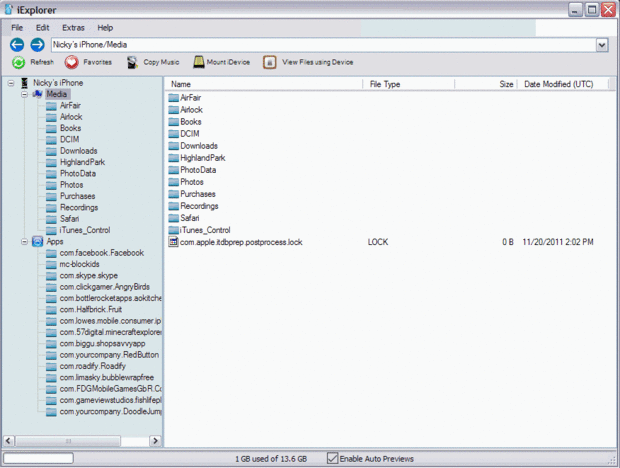Select com.roadify.Roadify in the tree
This screenshot has height=468, width=620.
tap(93, 366)
